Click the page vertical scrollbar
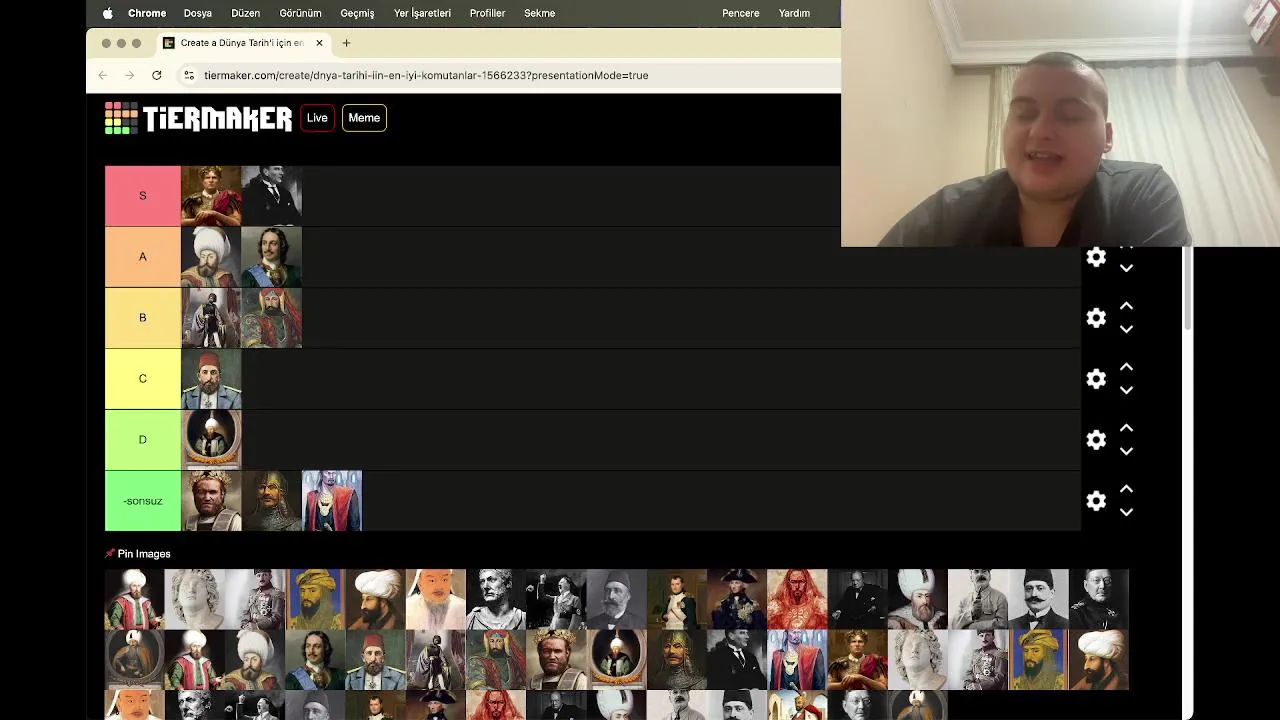This screenshot has width=1280, height=720. click(1187, 290)
